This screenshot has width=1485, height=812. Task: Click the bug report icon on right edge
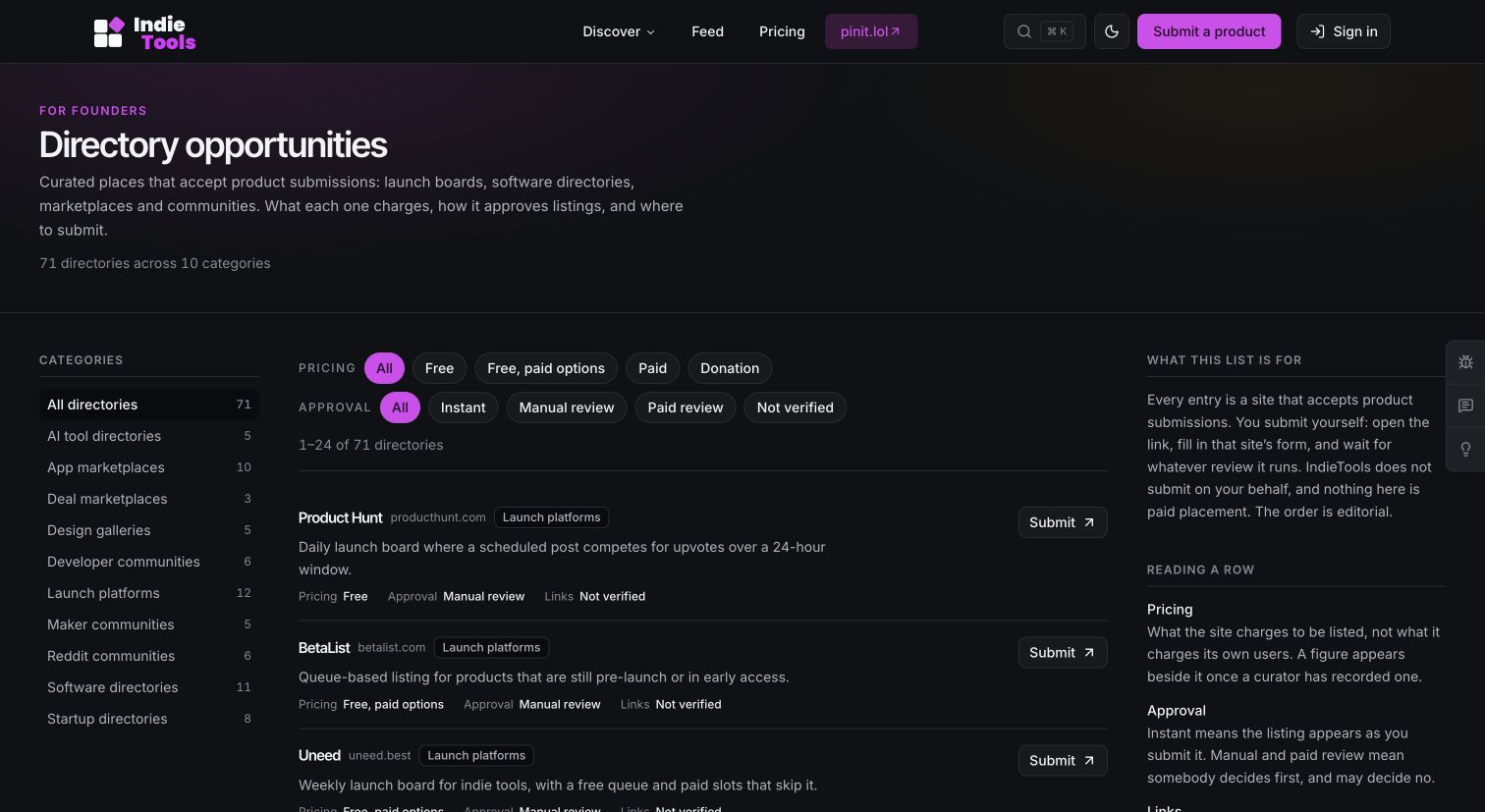pyautogui.click(x=1465, y=362)
